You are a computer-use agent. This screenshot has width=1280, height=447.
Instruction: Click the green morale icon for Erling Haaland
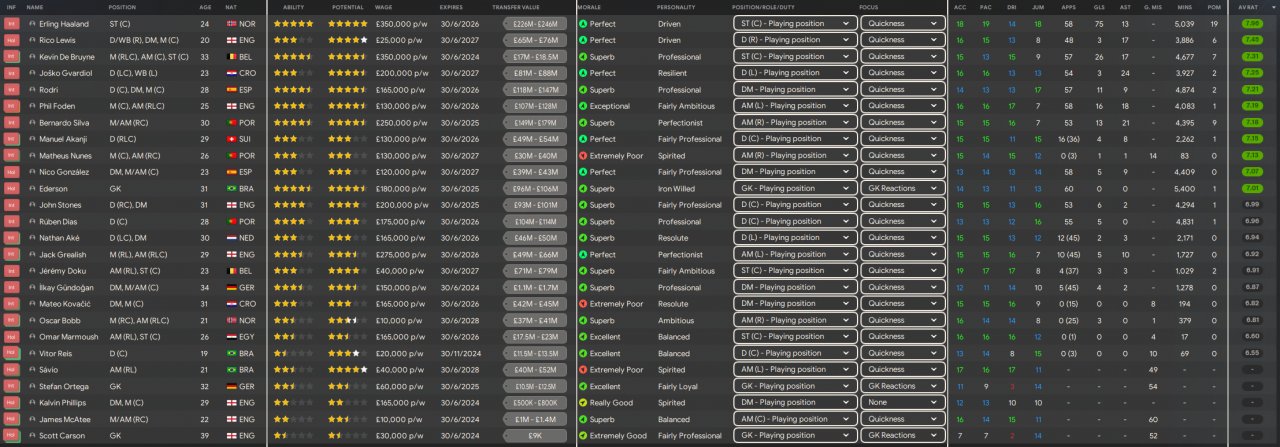click(583, 22)
